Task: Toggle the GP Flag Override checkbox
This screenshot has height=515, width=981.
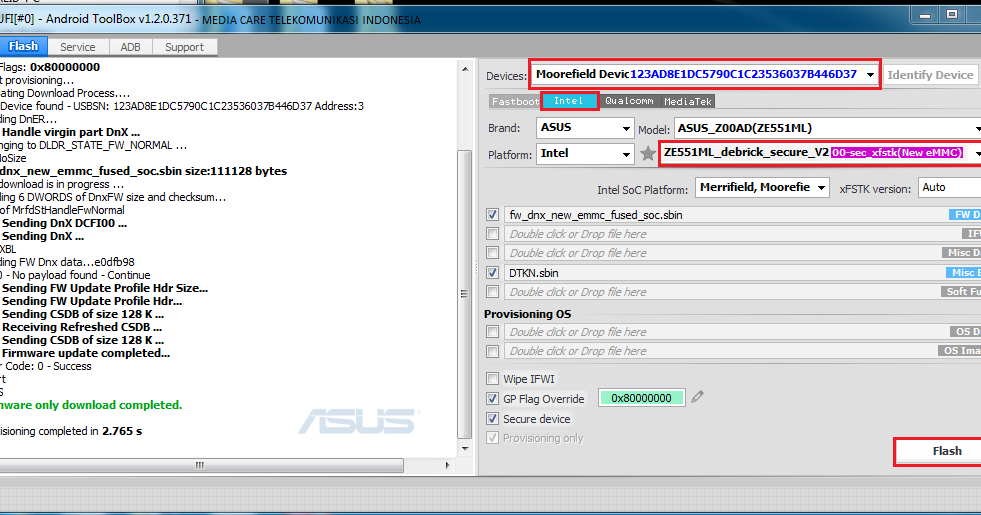Action: (x=492, y=399)
